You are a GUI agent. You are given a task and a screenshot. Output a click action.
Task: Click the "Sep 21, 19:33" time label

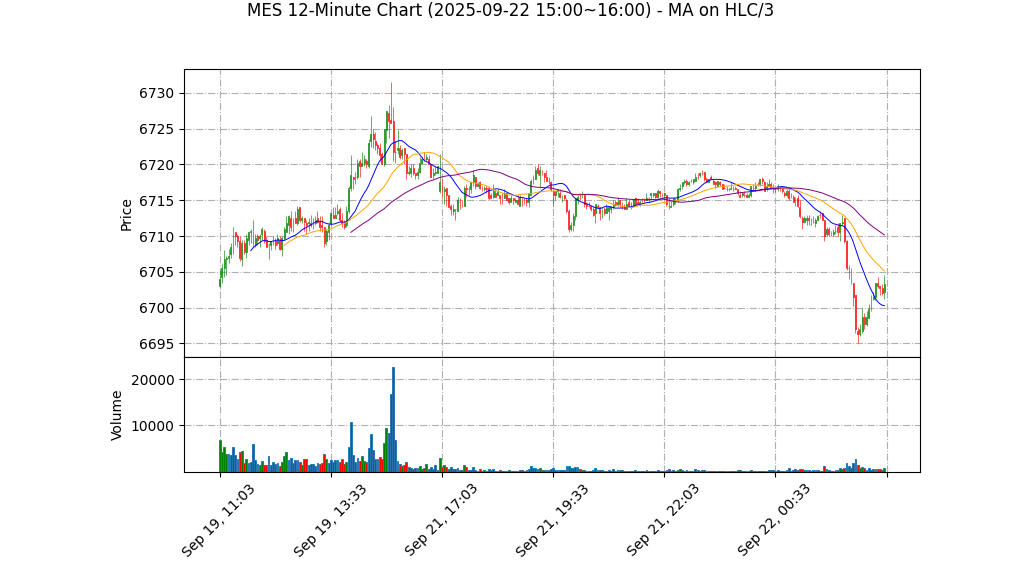pos(551,521)
